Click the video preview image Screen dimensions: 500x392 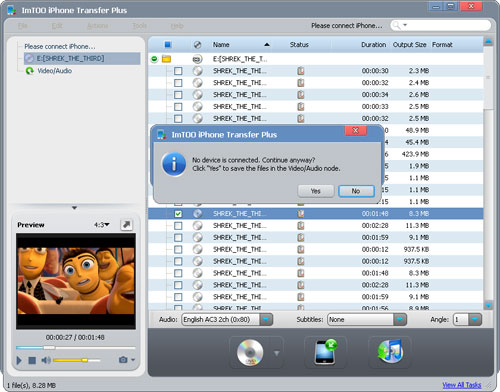point(76,281)
